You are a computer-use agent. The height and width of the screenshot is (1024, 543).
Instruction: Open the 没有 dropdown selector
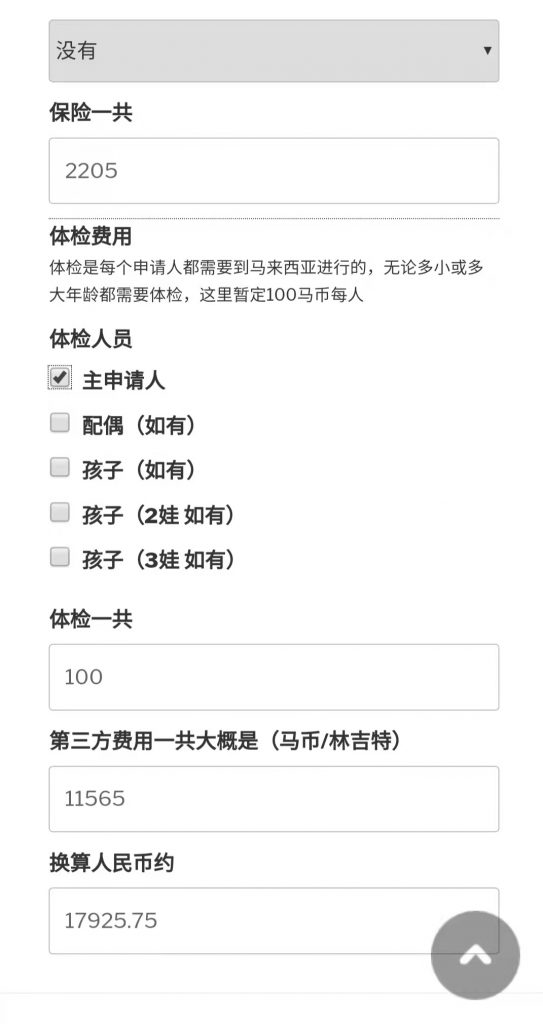click(x=274, y=51)
